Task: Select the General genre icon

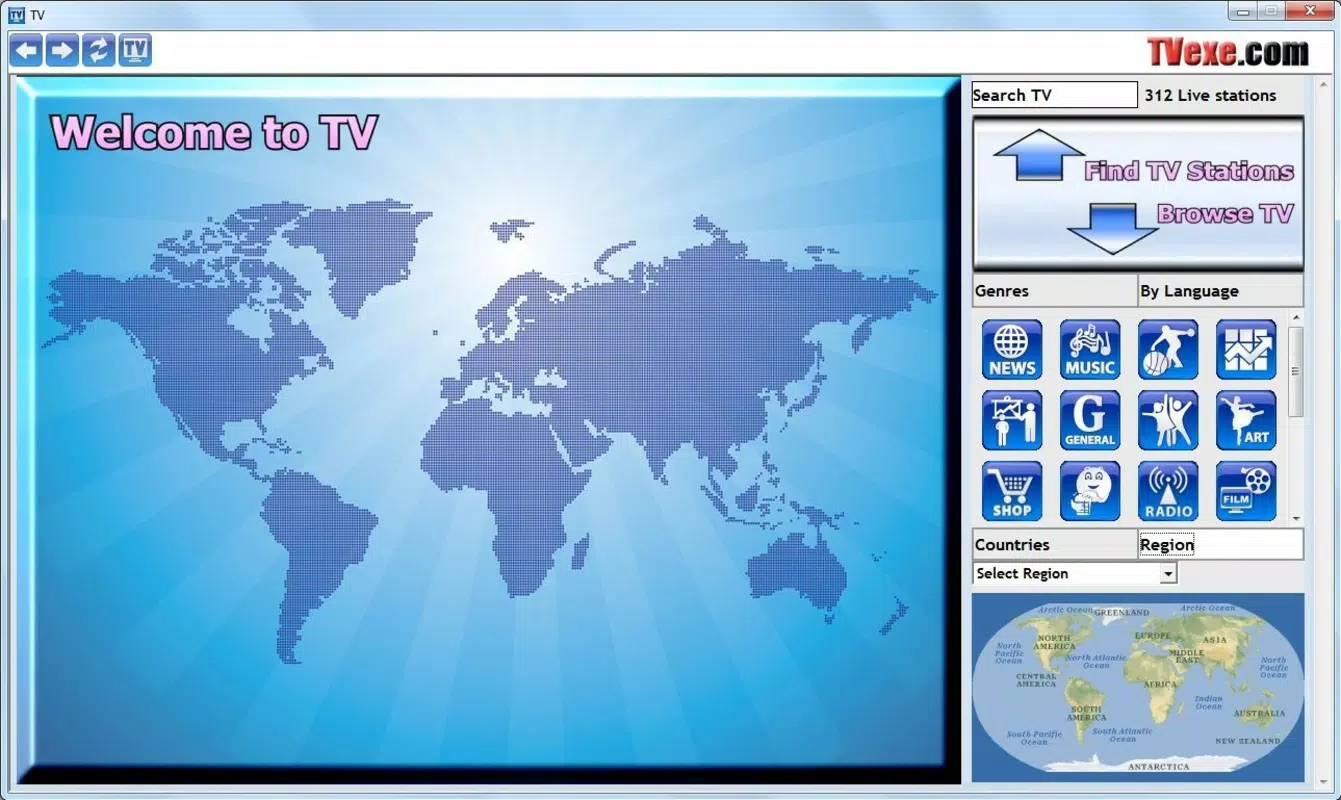Action: coord(1090,421)
